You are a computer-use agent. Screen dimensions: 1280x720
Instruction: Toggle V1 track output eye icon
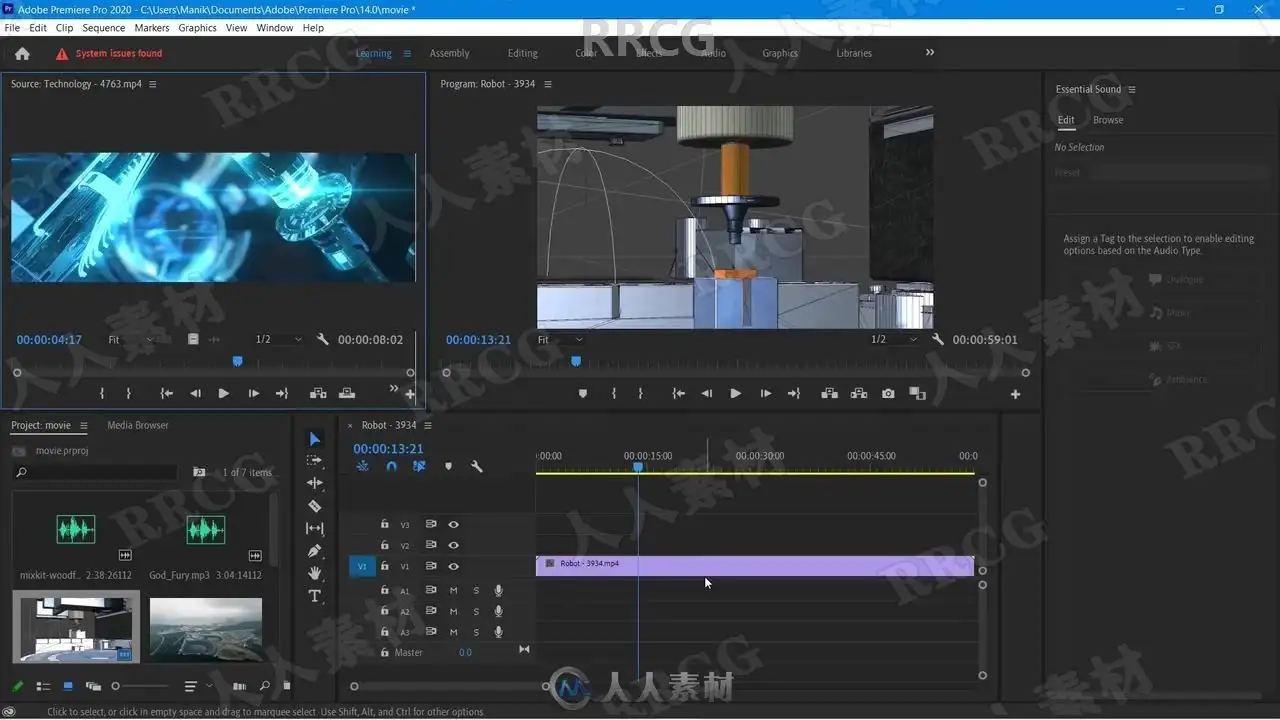coord(453,567)
